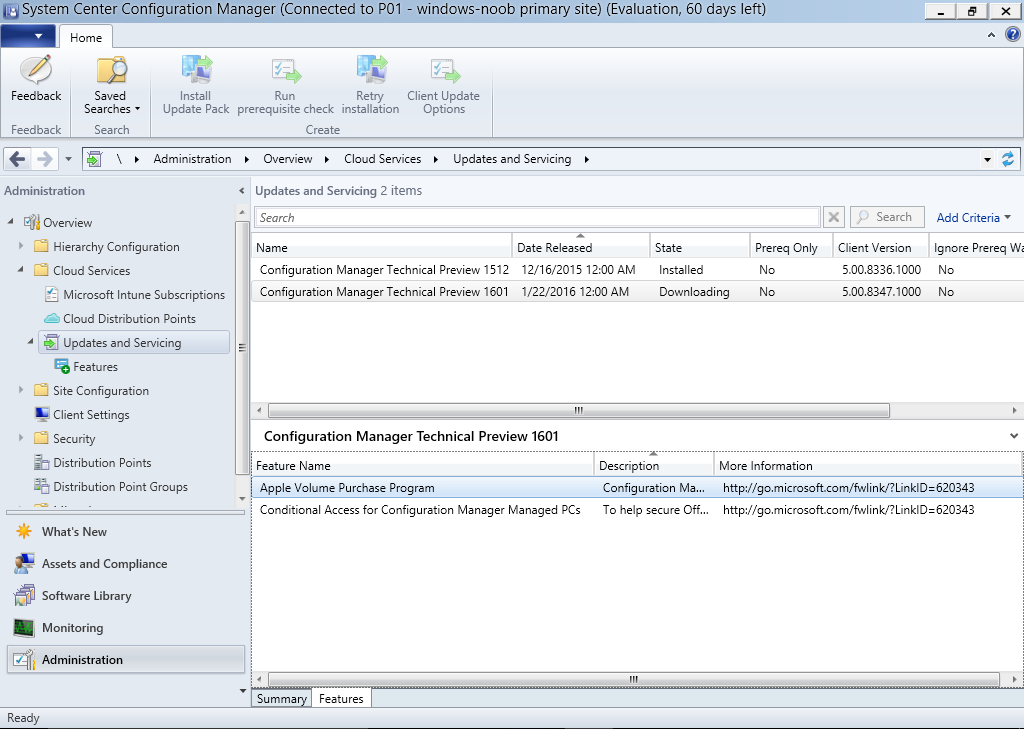Click Overview in breadcrumb path
Screen dimensions: 1024x729
pyautogui.click(x=287, y=159)
